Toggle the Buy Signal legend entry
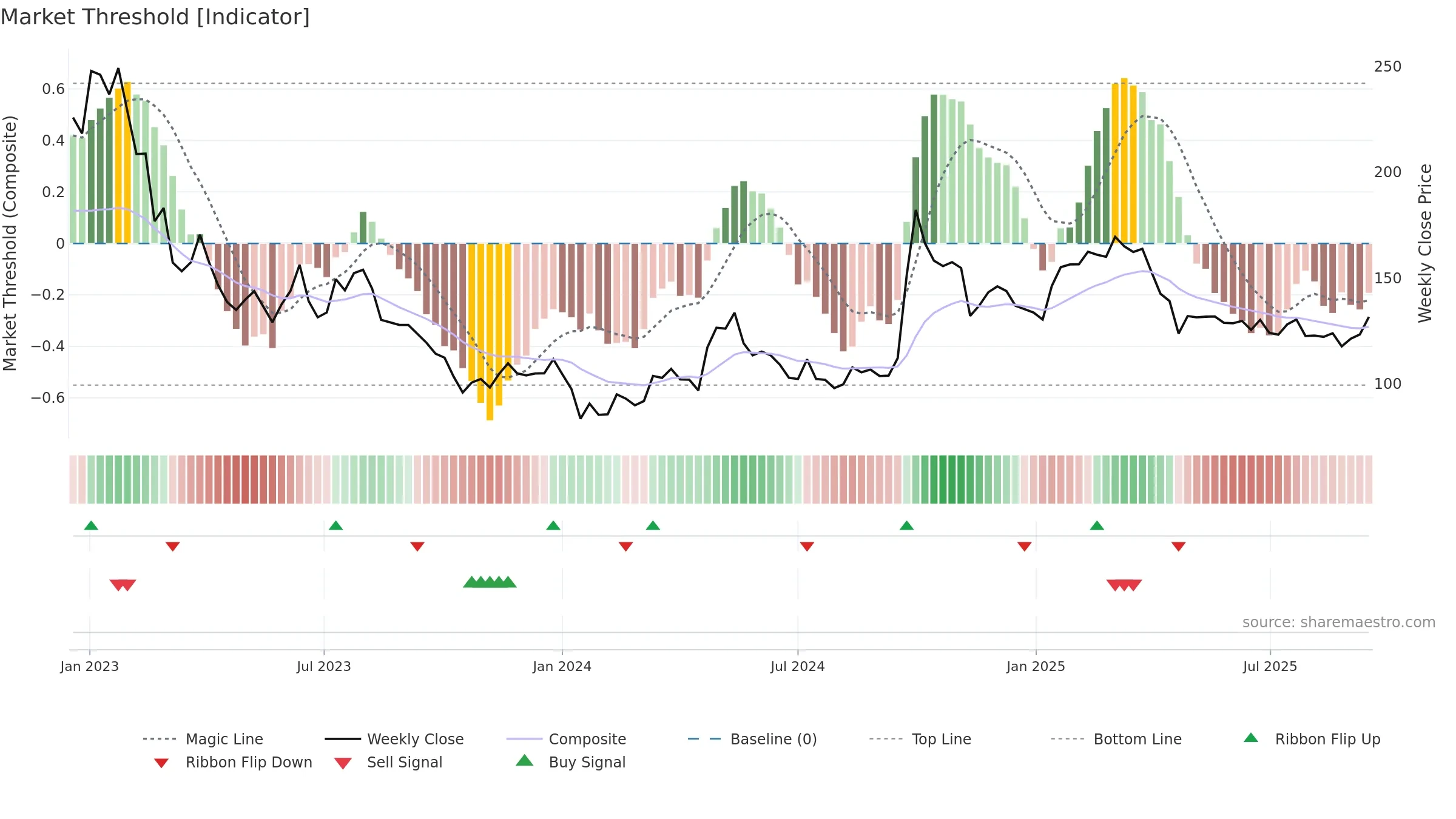Screen dimensions: 1456x819 point(570,762)
